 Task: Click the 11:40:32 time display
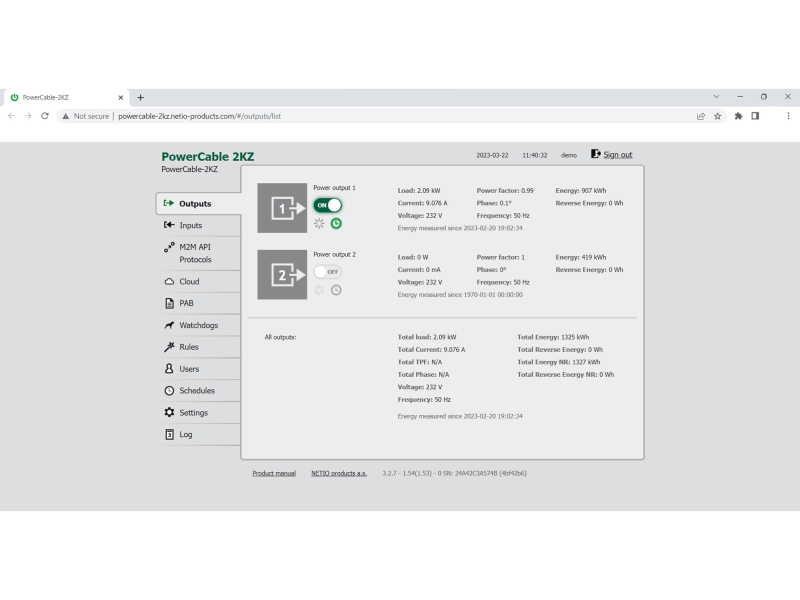[535, 155]
